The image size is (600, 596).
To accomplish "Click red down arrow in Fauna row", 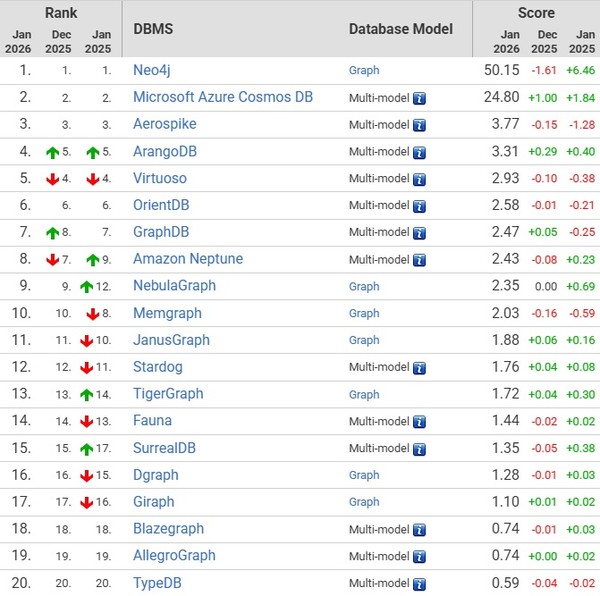I will [87, 422].
